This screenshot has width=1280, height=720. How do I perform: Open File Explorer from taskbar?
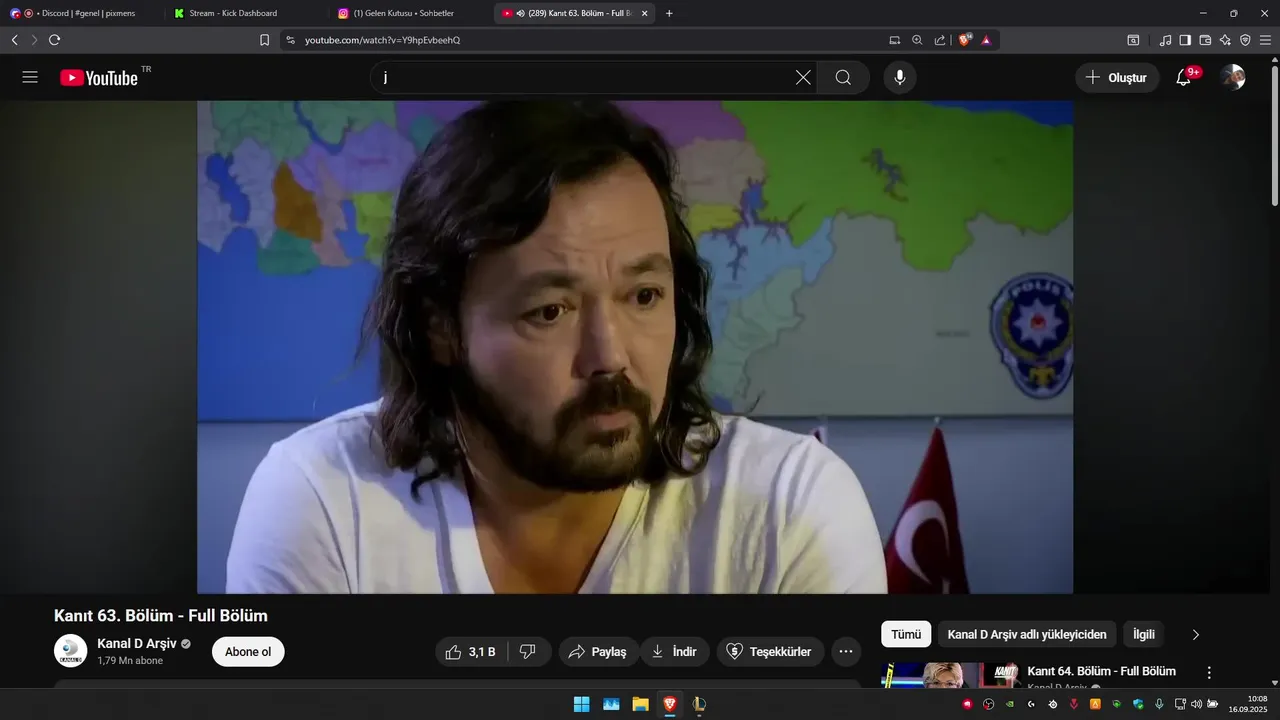coord(640,704)
